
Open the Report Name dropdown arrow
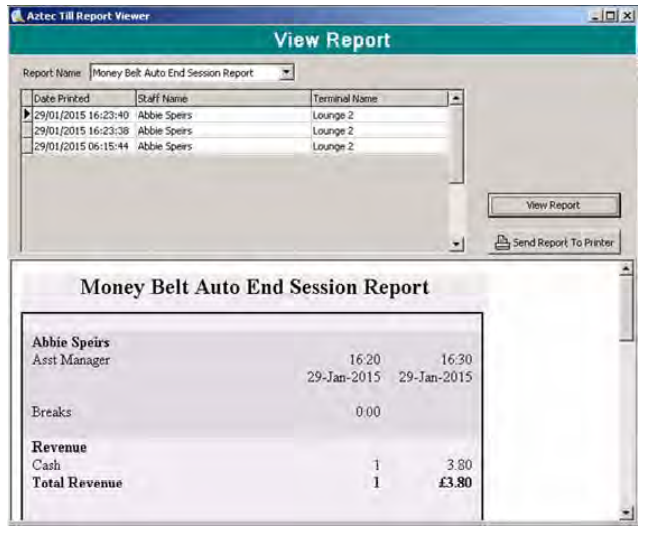(286, 72)
